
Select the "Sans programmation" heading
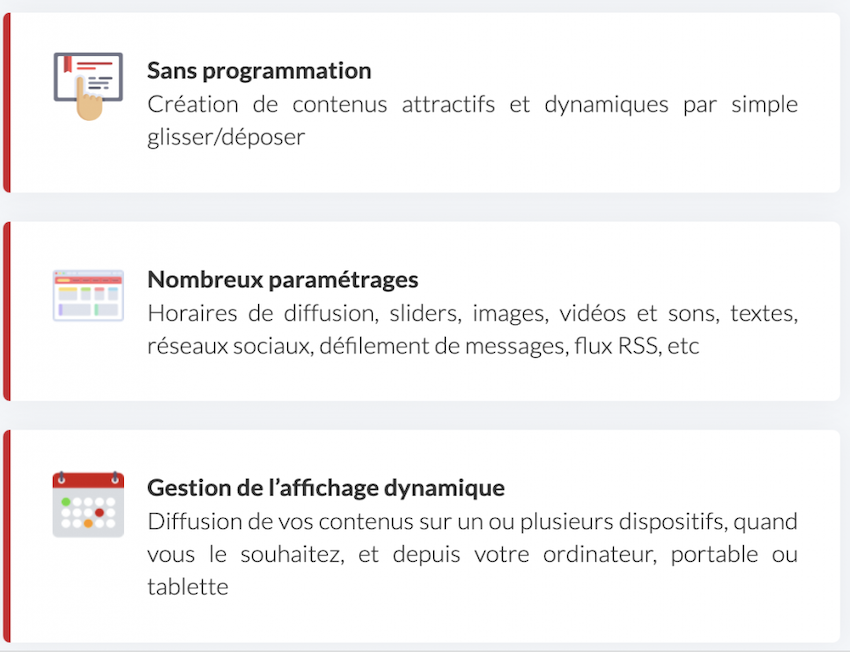tap(259, 70)
